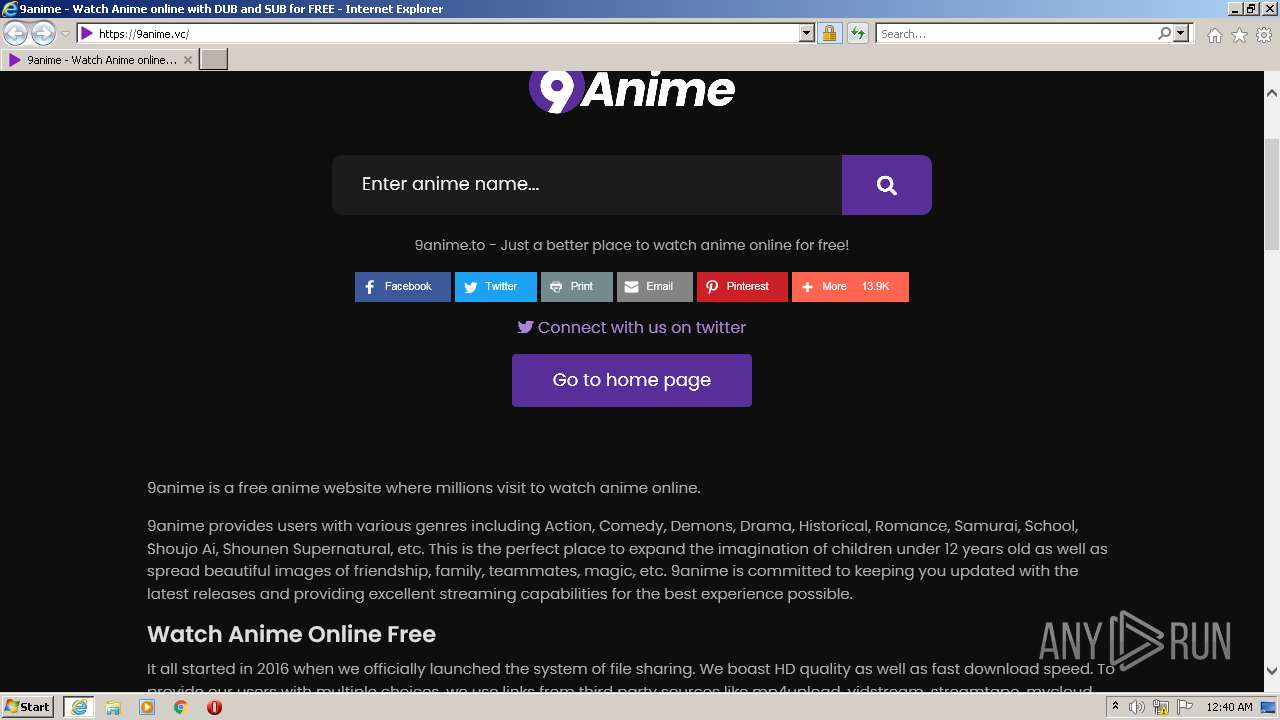The image size is (1280, 720).
Task: Click the volume speaker tray icon
Action: point(1137,707)
